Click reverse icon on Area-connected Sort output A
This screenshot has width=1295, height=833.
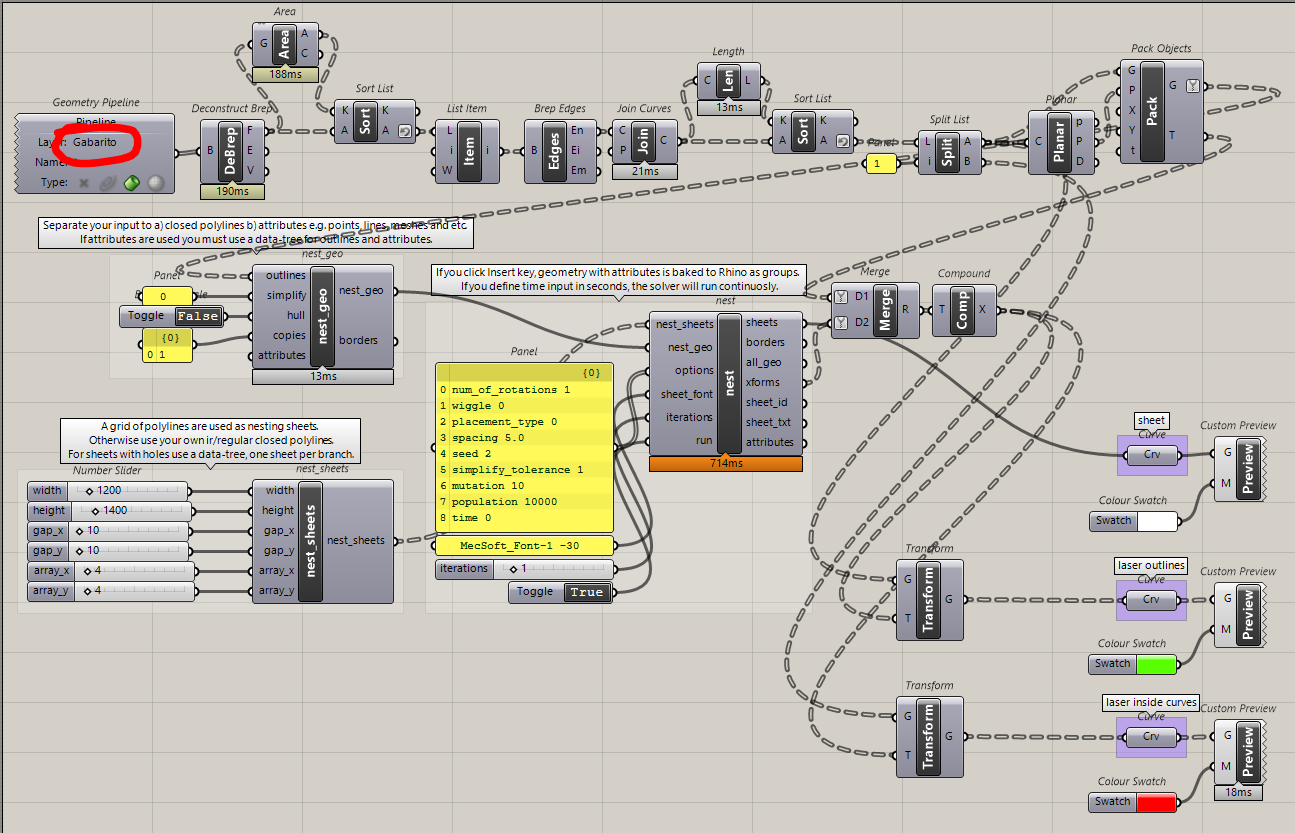[404, 131]
